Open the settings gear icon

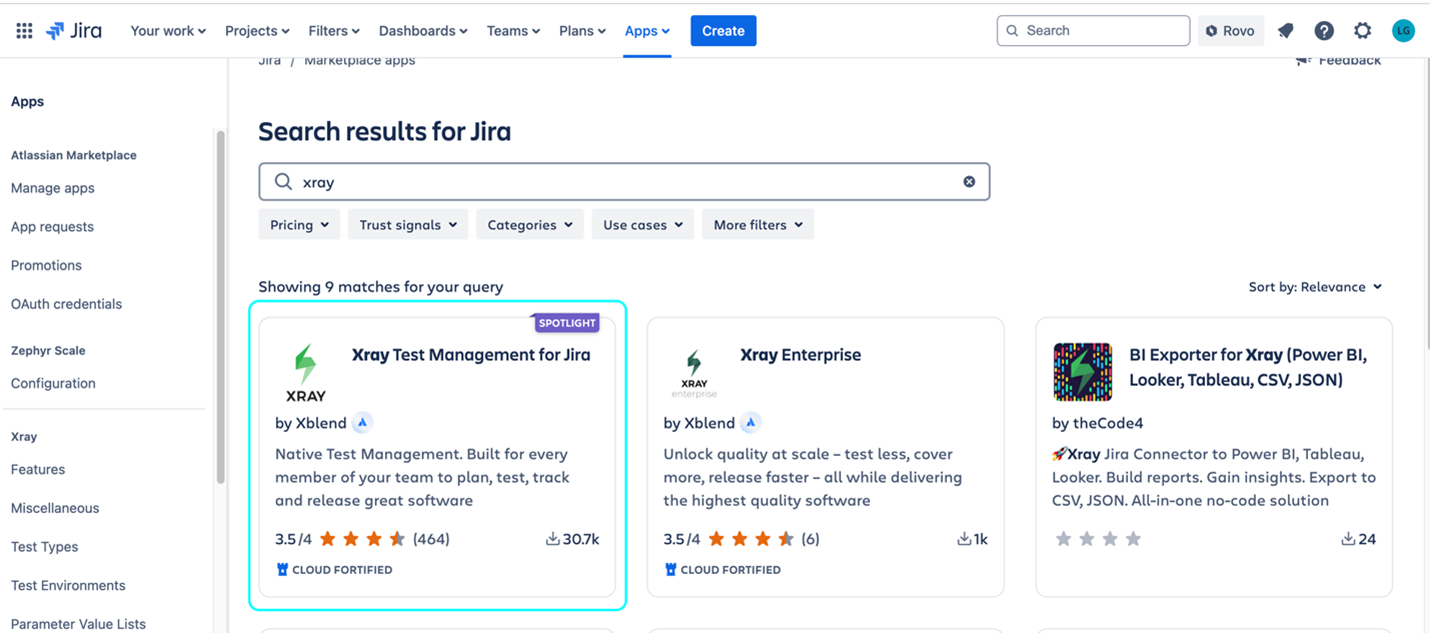1363,31
